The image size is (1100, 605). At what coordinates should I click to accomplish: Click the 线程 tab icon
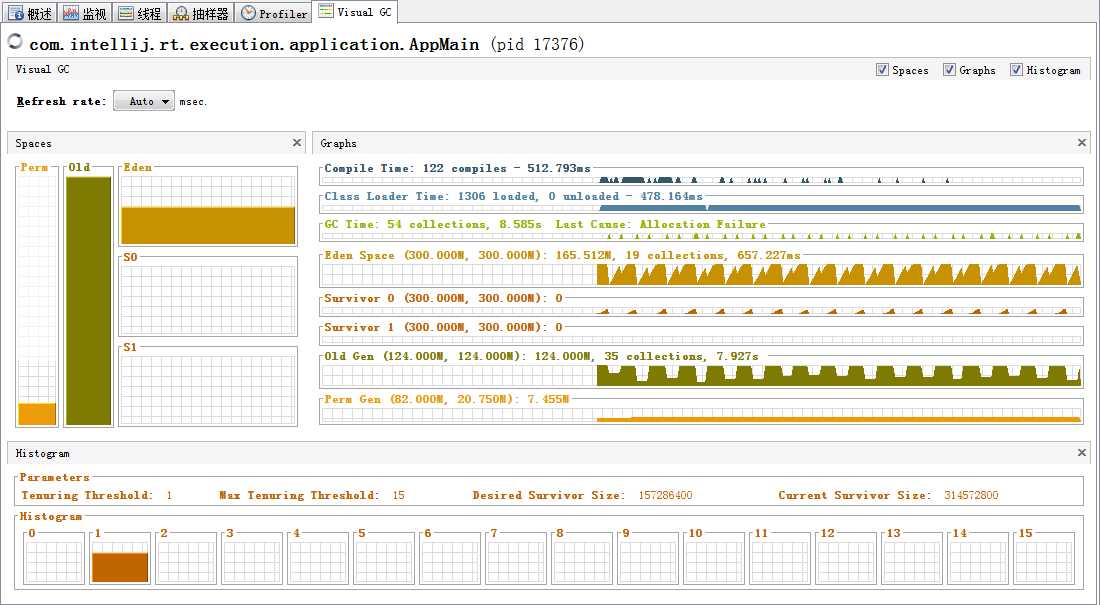pyautogui.click(x=126, y=13)
